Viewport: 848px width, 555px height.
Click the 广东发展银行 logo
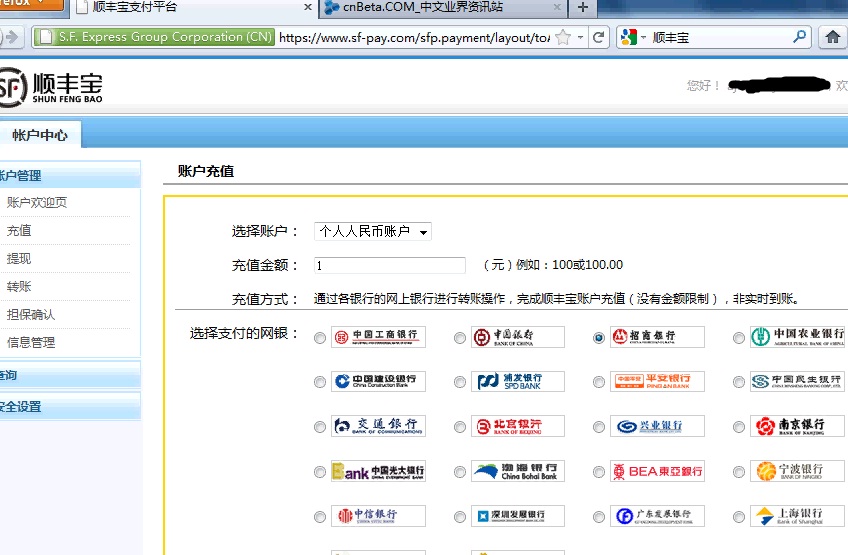pyautogui.click(x=657, y=516)
